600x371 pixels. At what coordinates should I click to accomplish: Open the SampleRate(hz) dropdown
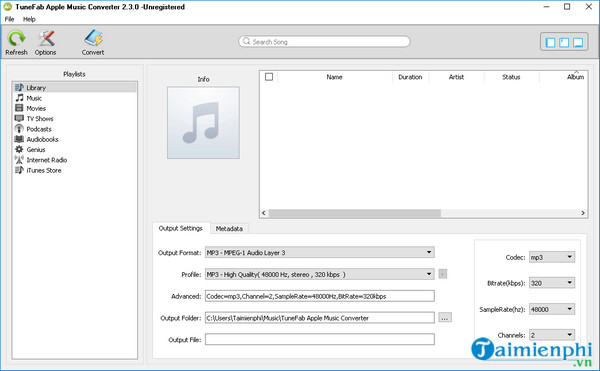tap(552, 309)
